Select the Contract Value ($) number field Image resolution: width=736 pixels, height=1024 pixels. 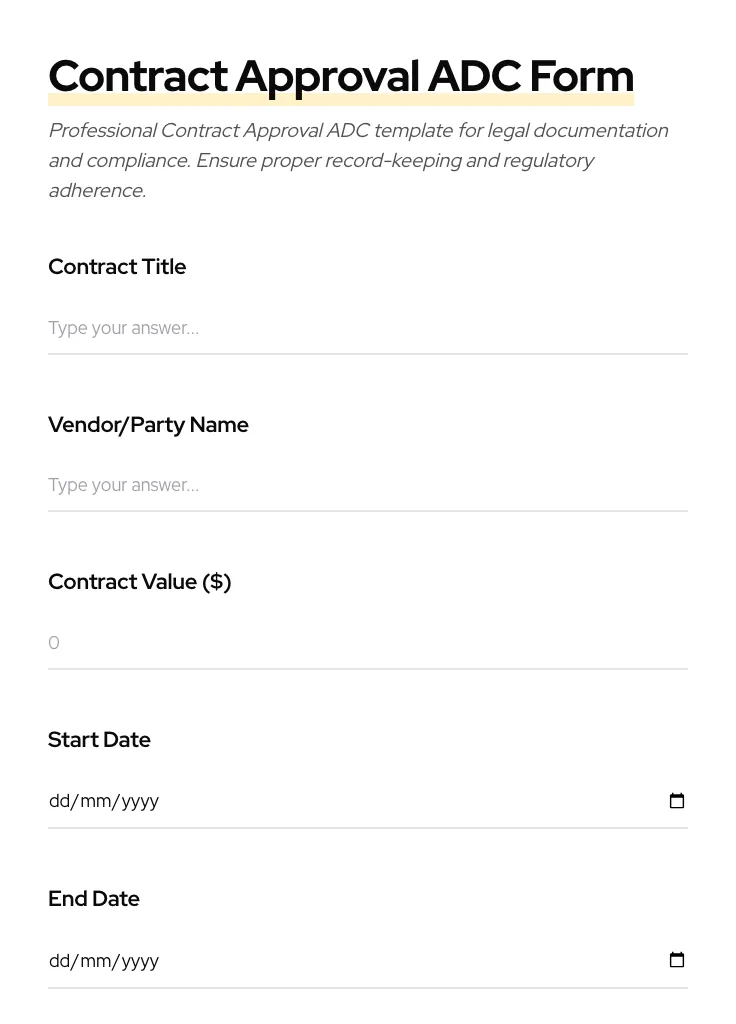367,643
